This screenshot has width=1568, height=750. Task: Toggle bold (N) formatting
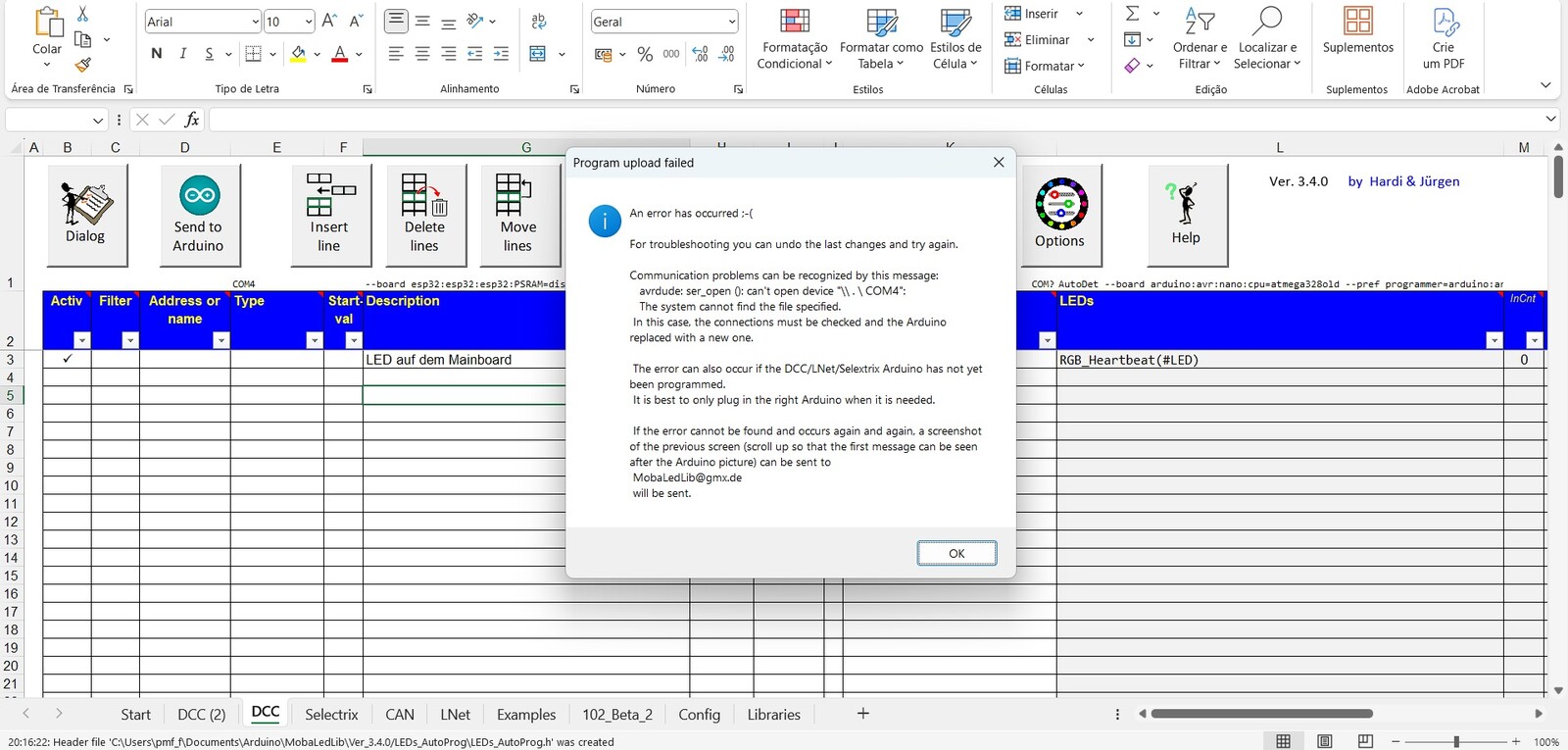157,54
